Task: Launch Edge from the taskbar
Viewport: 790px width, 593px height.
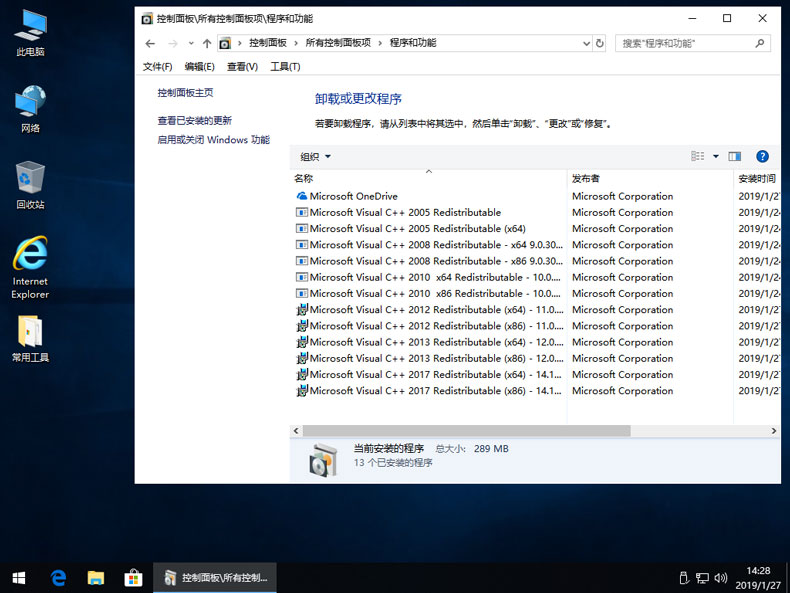Action: 58,578
